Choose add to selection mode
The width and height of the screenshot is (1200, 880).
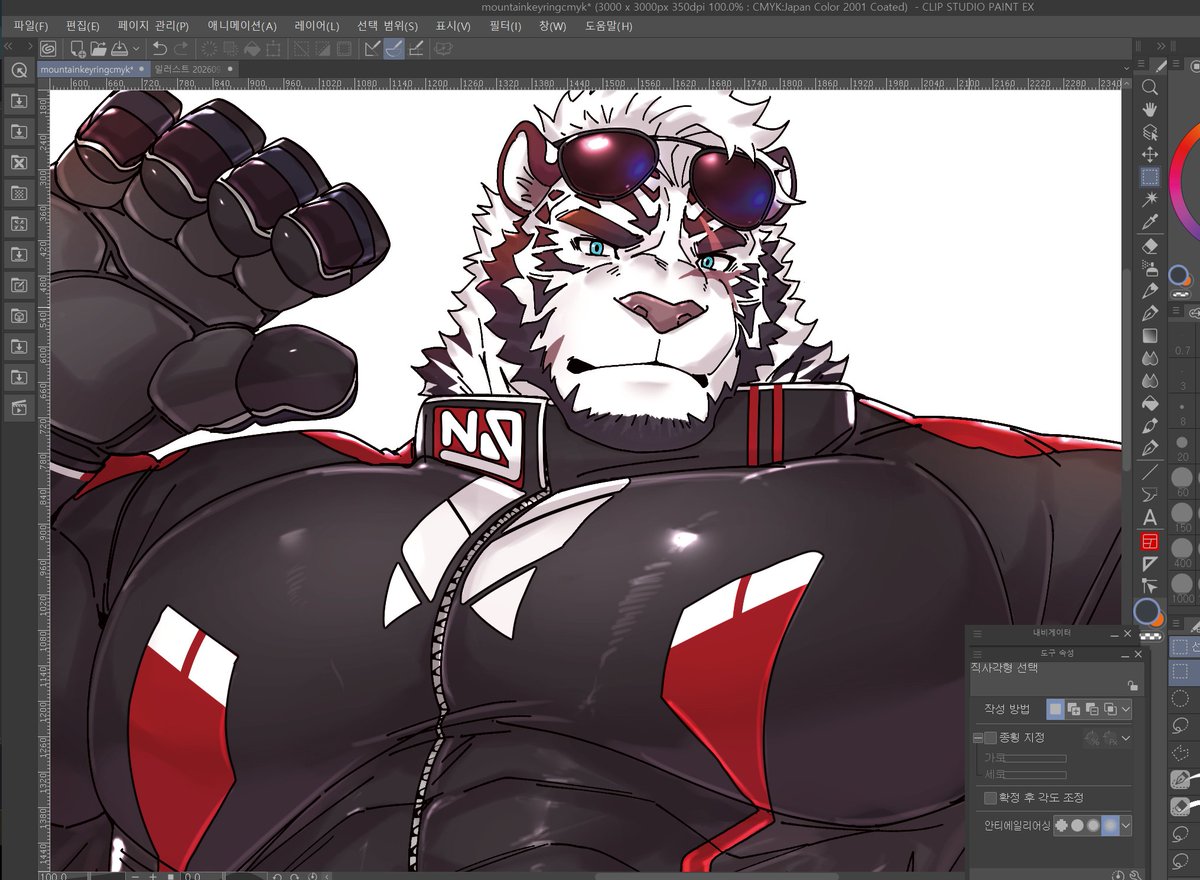[x=1074, y=709]
